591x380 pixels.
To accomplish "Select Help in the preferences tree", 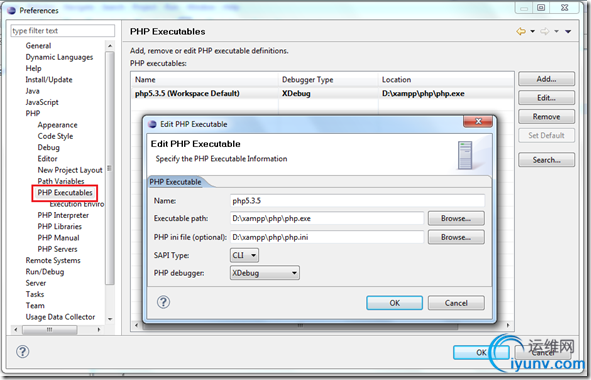I will pyautogui.click(x=34, y=68).
